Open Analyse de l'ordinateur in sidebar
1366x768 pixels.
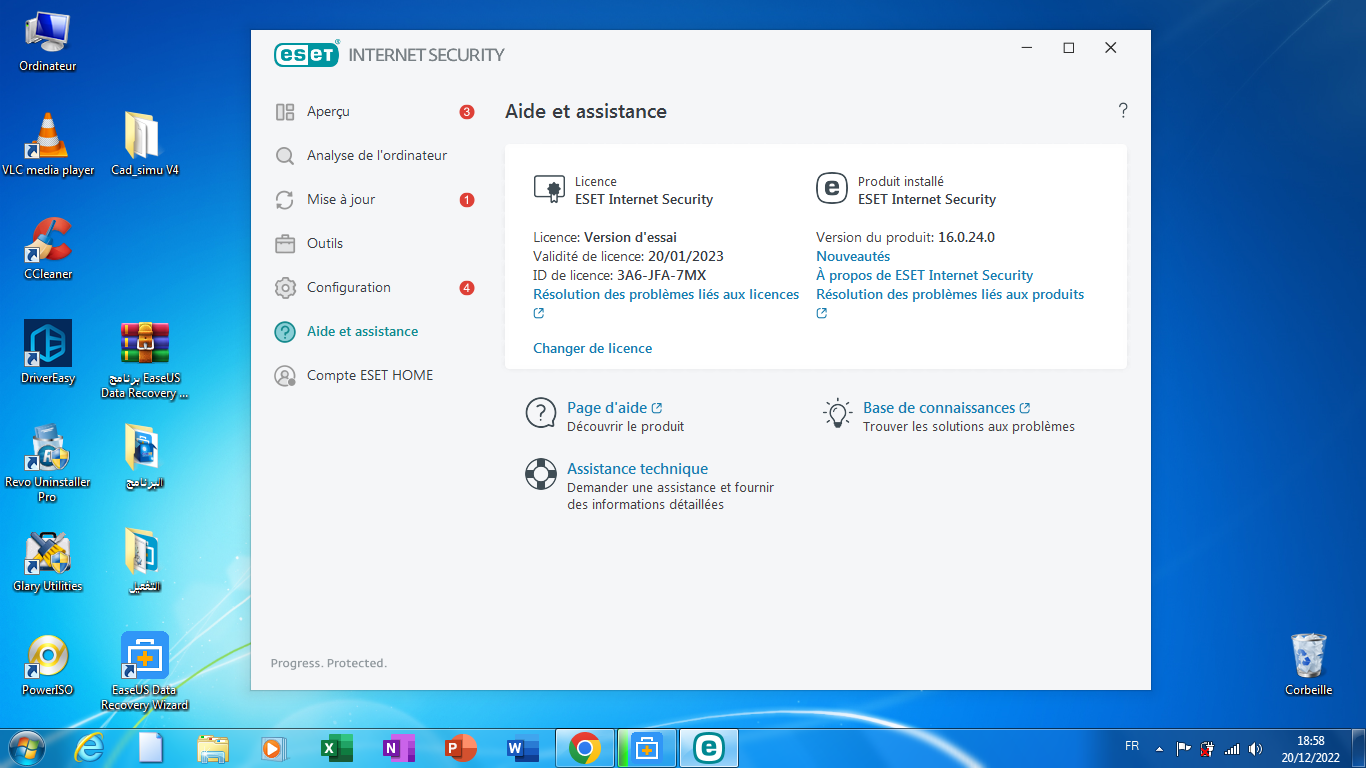coord(375,156)
